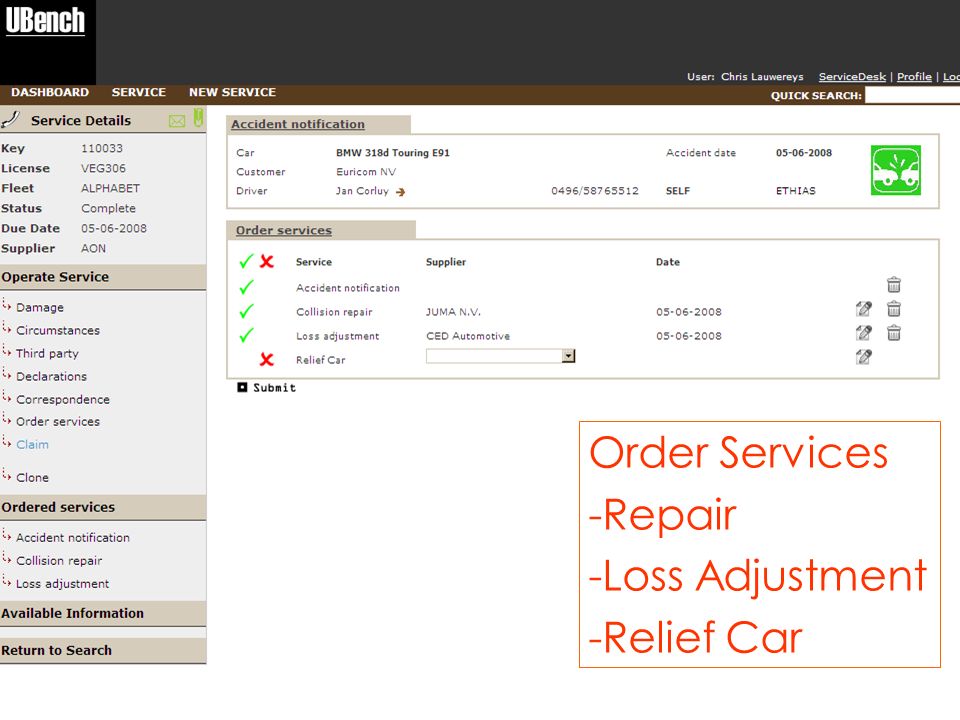The image size is (960, 720).
Task: Open Circumstances in Operate Service
Action: pyautogui.click(x=58, y=331)
